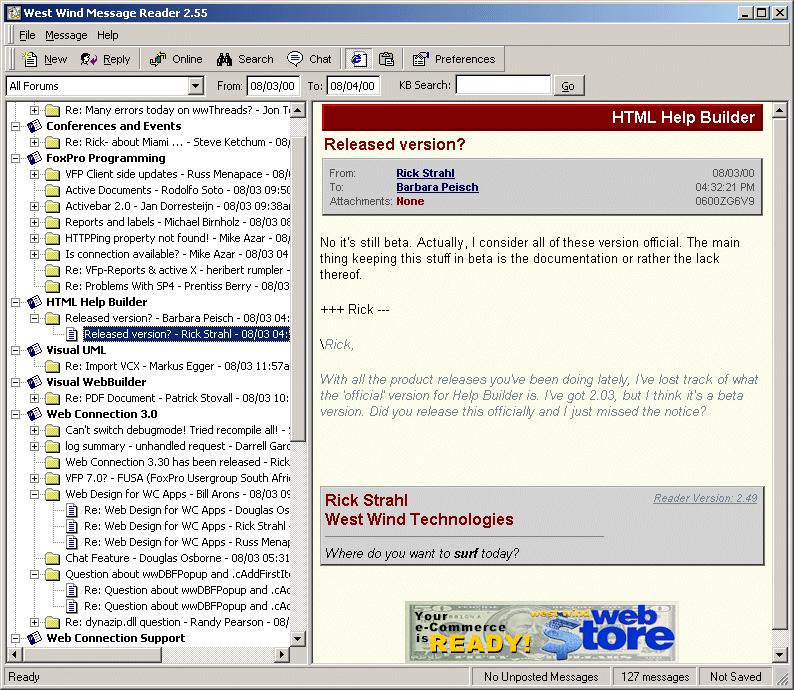Viewport: 794px width, 690px height.
Task: Open the All Forums dropdown
Action: (x=195, y=86)
